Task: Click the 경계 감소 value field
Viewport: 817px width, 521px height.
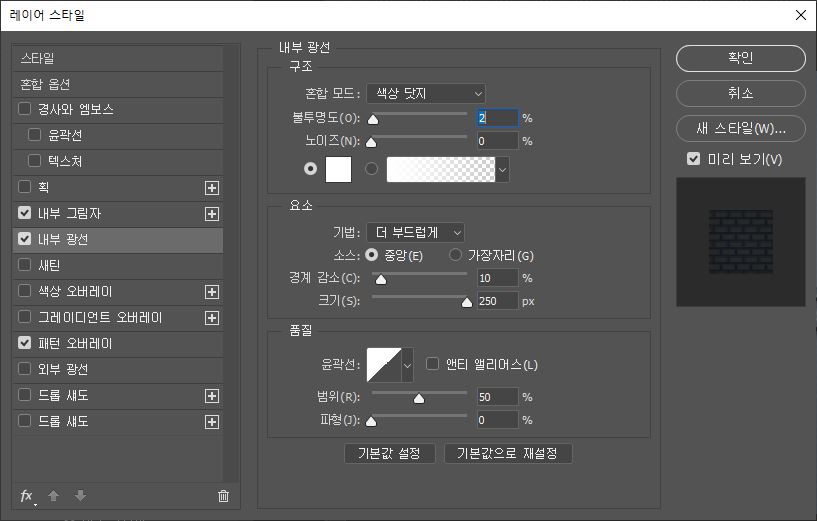Action: (498, 278)
